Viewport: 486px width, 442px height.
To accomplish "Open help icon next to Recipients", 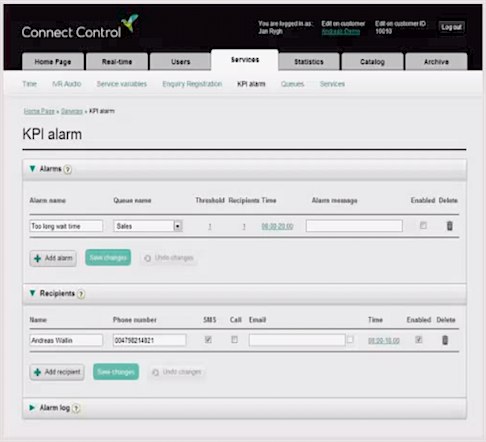I will [x=81, y=294].
